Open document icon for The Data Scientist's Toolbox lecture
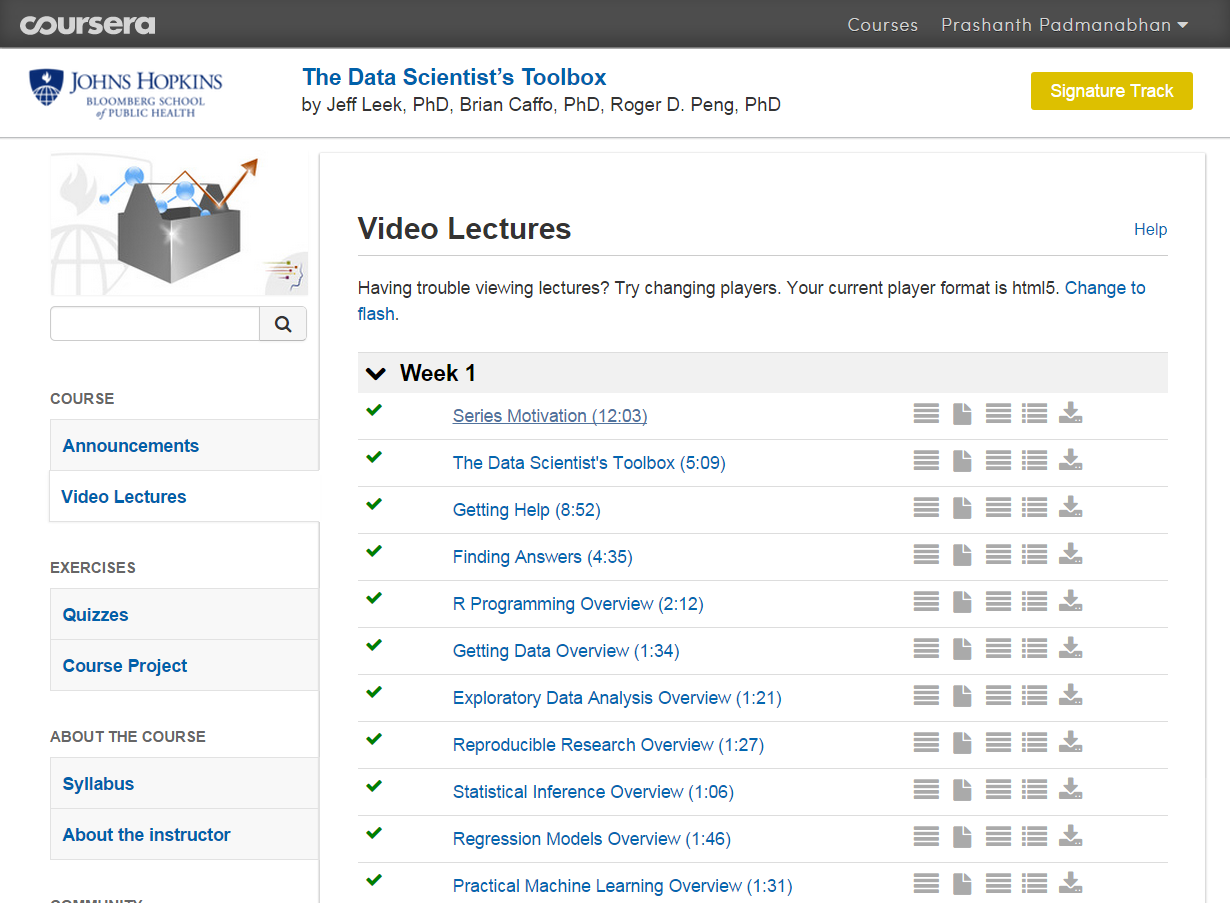The height and width of the screenshot is (903, 1230). (x=962, y=460)
